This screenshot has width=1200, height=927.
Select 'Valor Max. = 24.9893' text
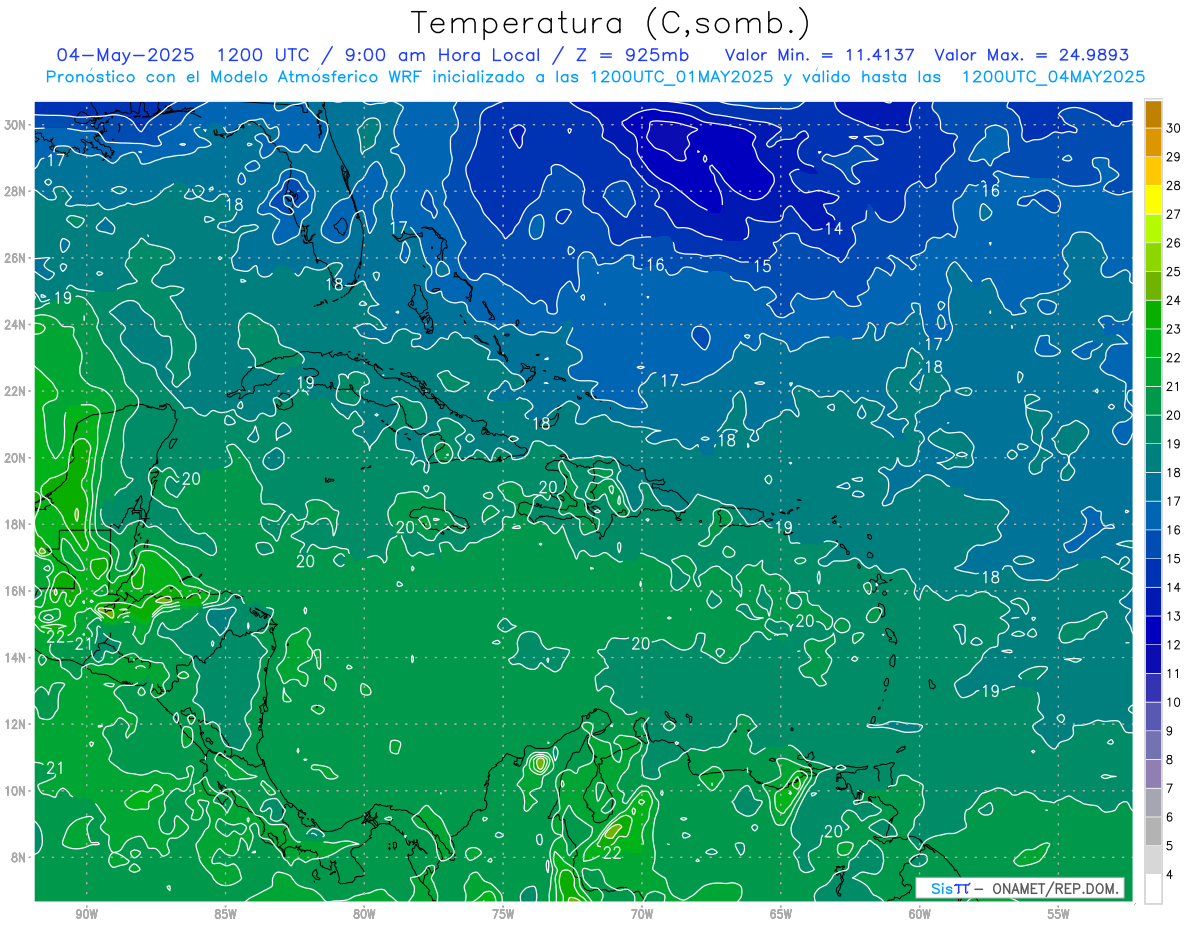(x=1031, y=55)
